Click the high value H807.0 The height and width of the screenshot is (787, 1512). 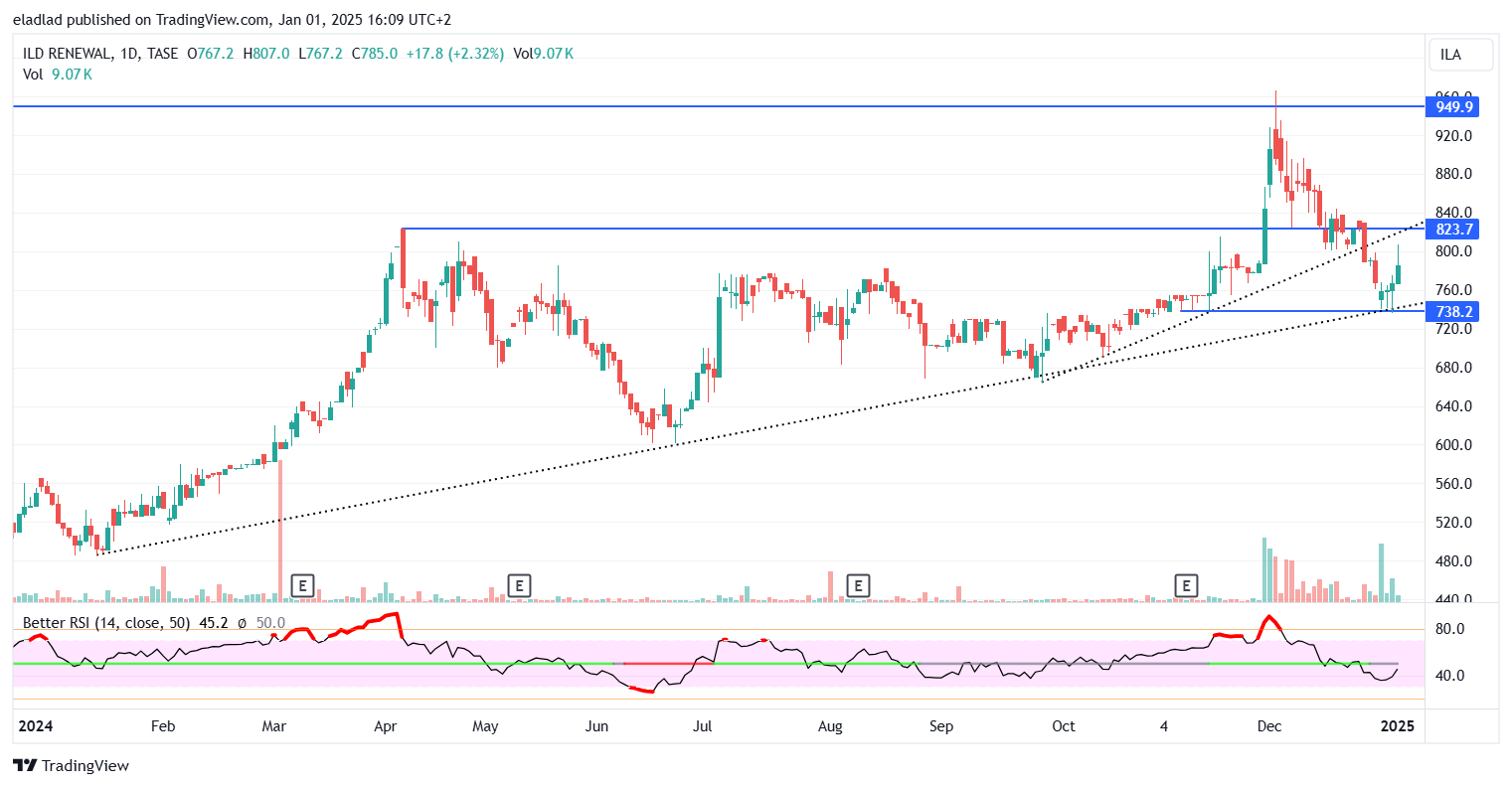(266, 54)
